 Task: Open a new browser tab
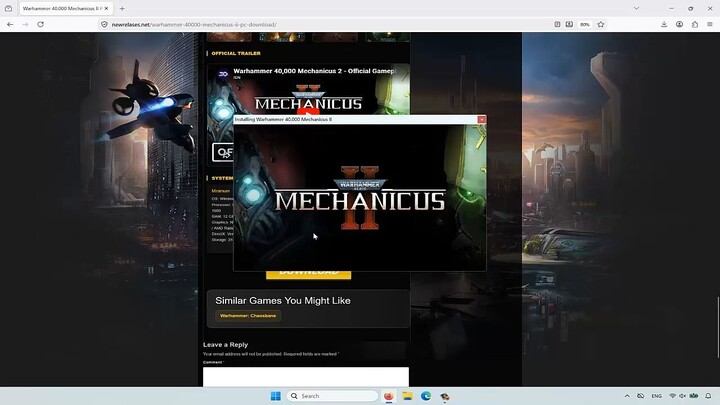pyautogui.click(x=122, y=8)
